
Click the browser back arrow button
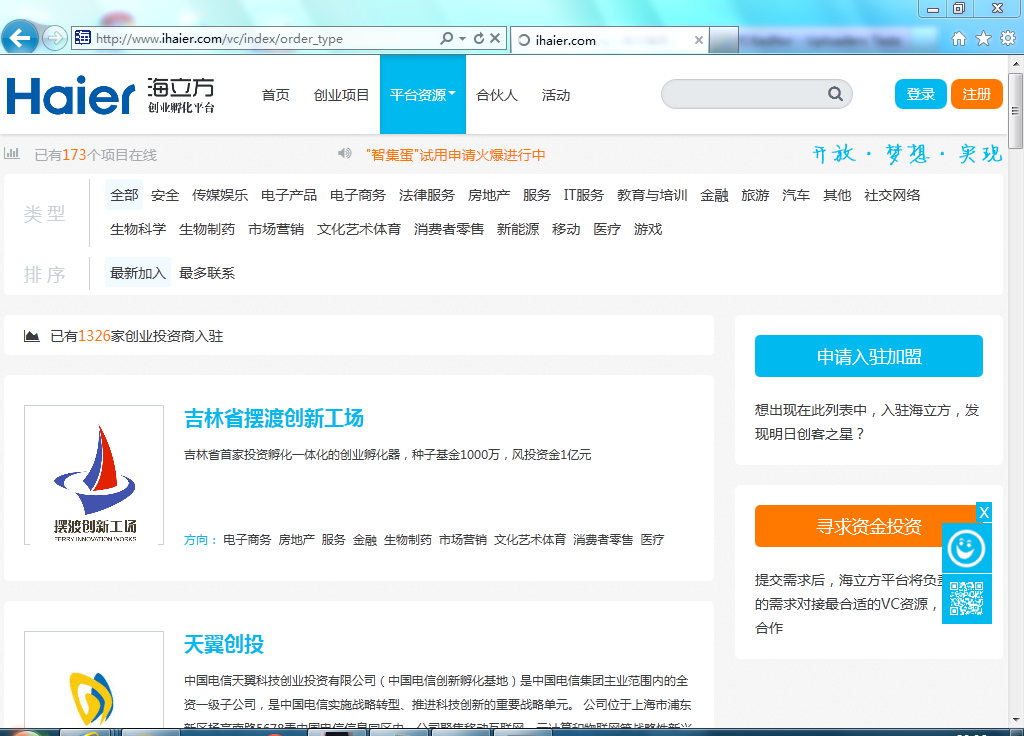20,38
